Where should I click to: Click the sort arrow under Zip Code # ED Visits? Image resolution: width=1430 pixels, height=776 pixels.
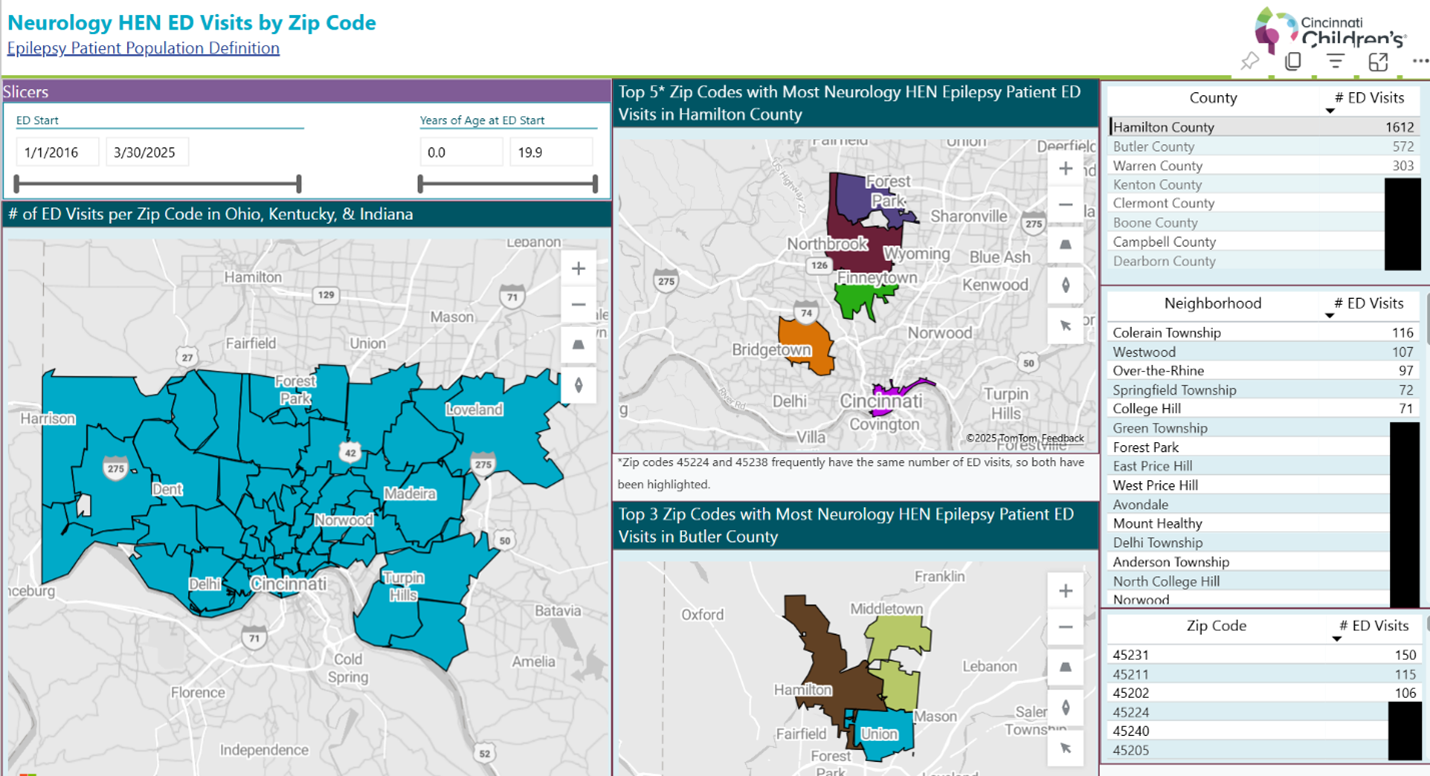coord(1337,639)
